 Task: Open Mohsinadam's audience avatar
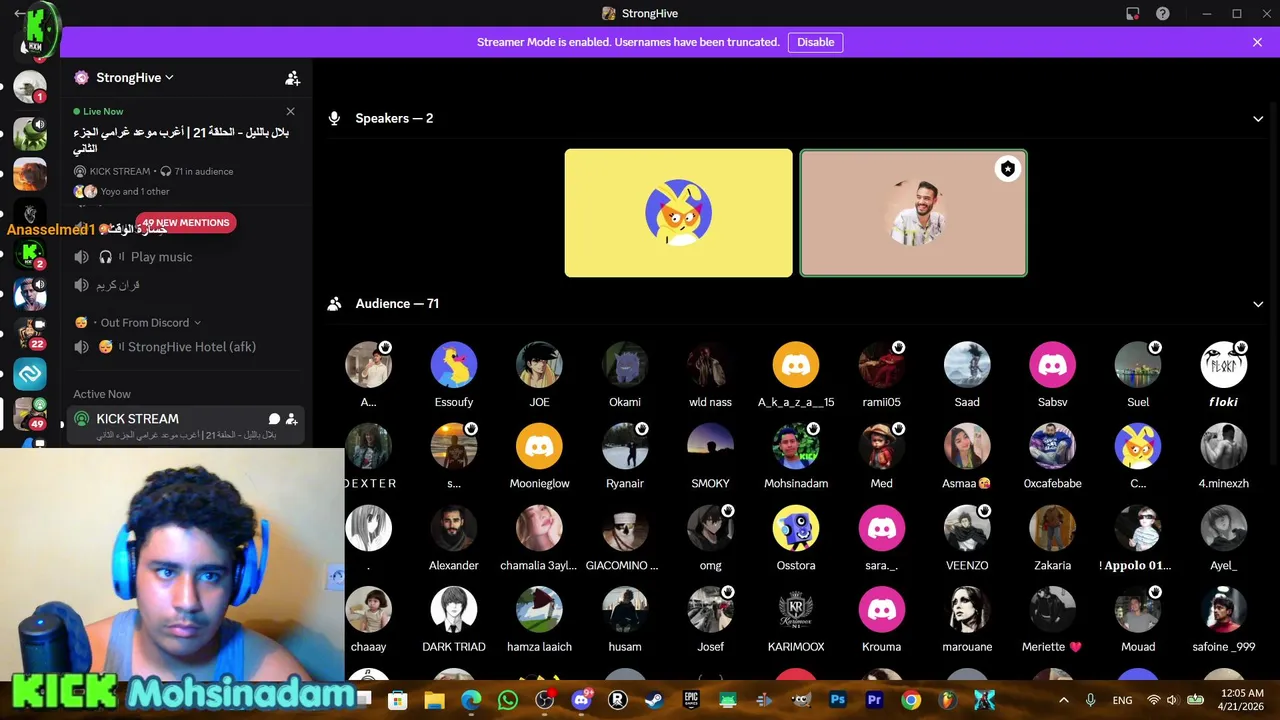(x=796, y=446)
